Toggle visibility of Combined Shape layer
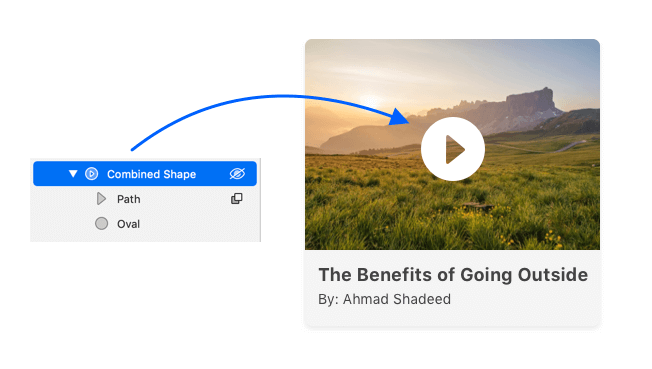The height and width of the screenshot is (369, 652). click(237, 173)
